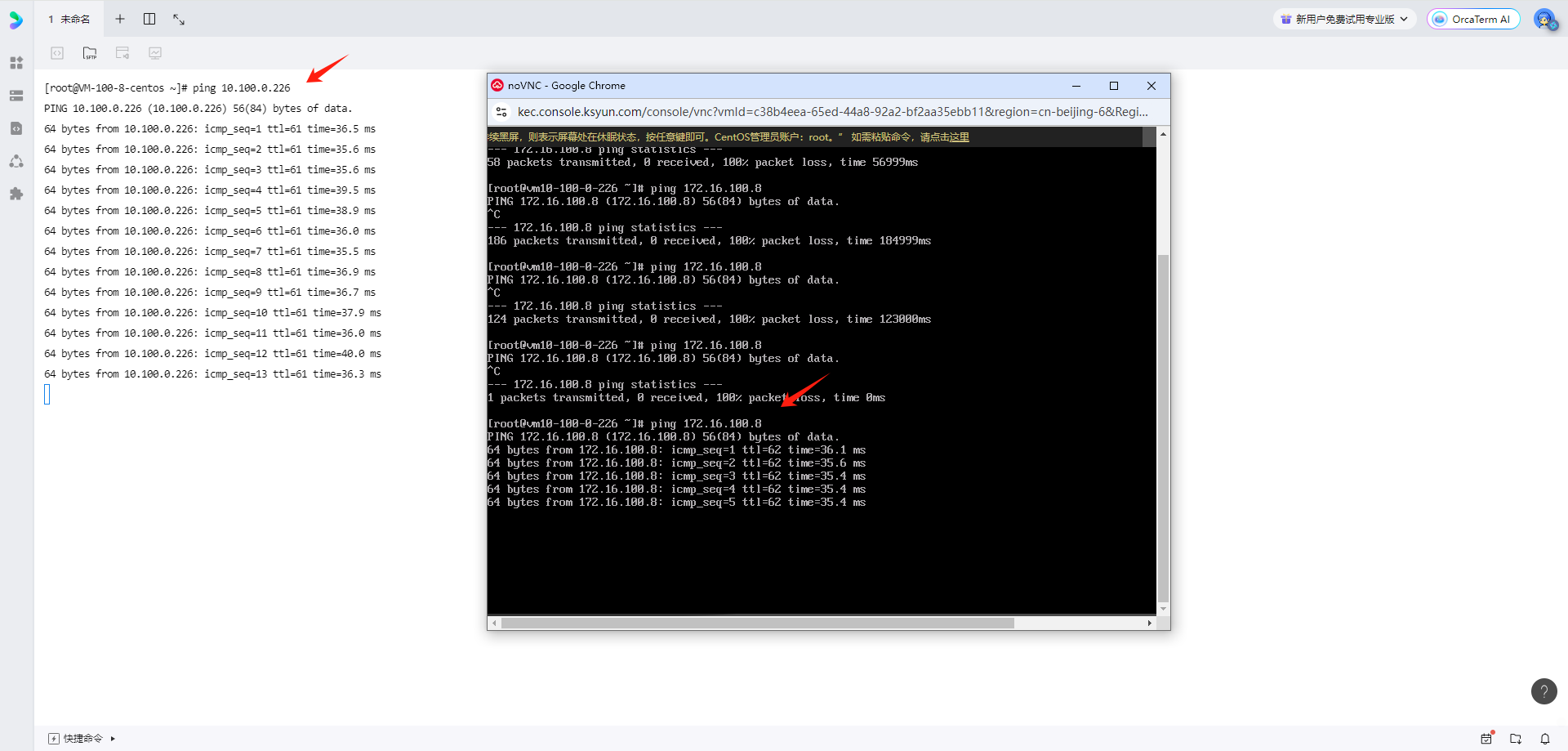
Task: Open the server list sidebar icon
Action: pos(16,96)
